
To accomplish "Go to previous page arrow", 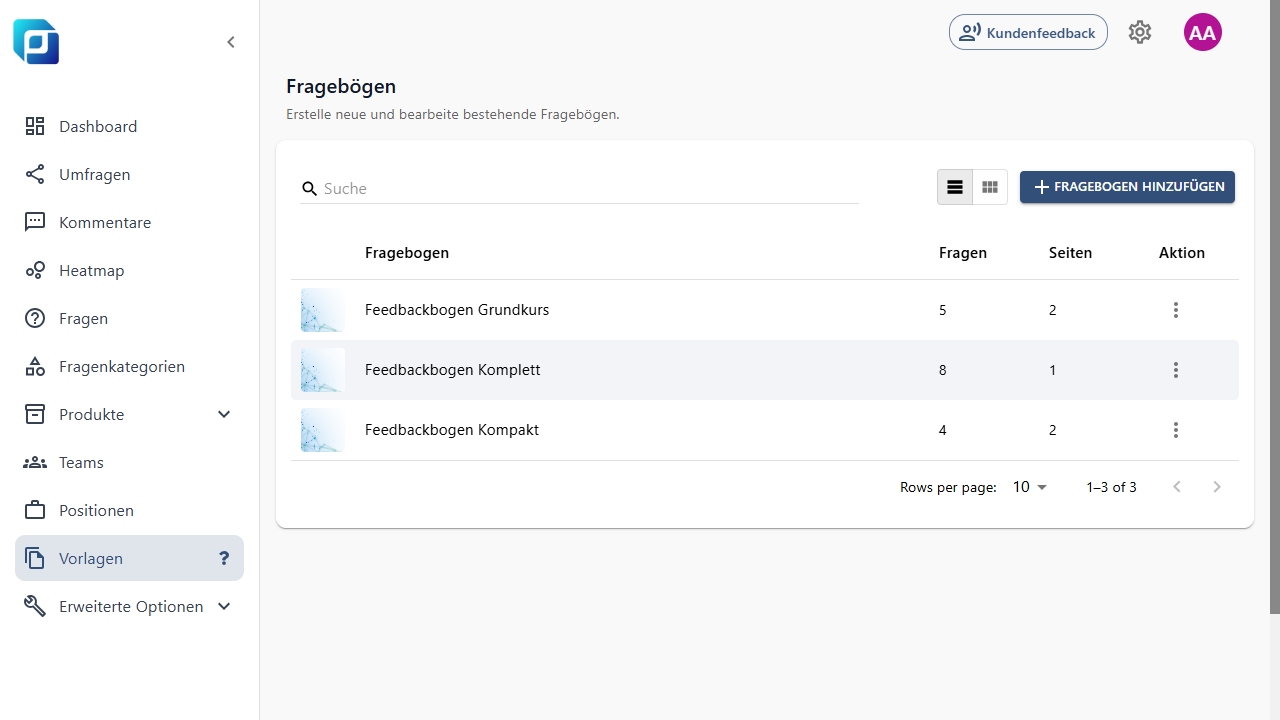I will coord(1177,487).
